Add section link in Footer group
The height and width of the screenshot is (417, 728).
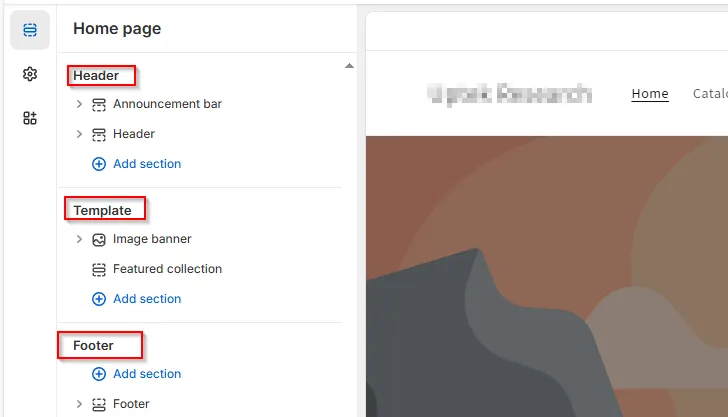click(x=147, y=374)
